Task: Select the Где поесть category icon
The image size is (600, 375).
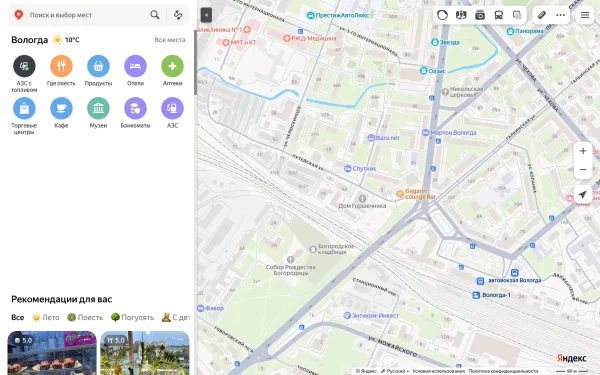Action: click(61, 66)
